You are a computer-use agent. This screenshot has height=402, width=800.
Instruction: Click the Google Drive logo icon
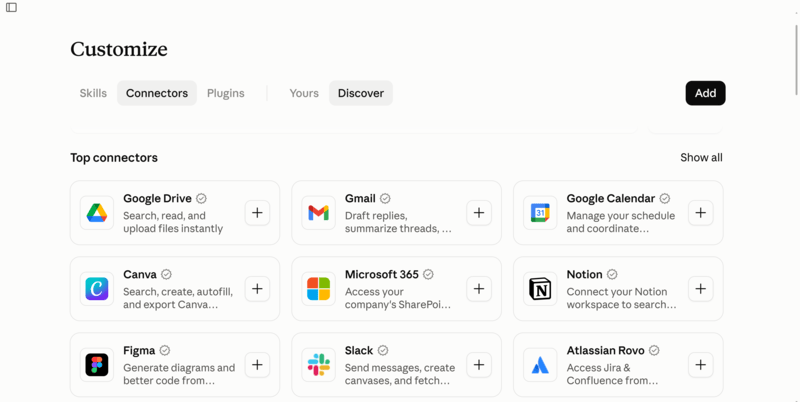coord(97,213)
